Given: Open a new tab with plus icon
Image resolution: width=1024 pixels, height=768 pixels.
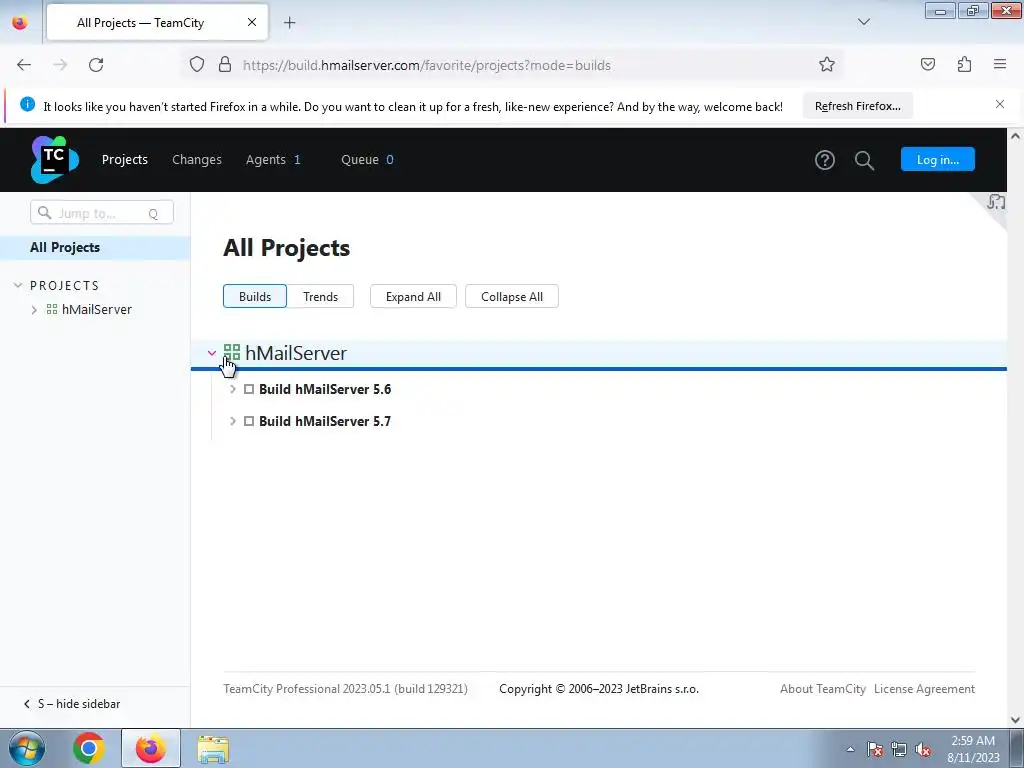Looking at the screenshot, I should 289,23.
